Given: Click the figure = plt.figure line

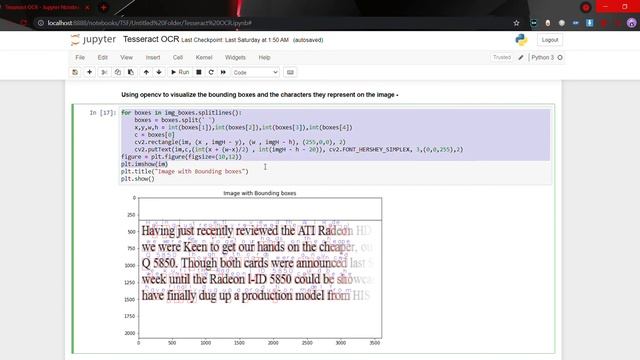Looking at the screenshot, I should [x=181, y=157].
